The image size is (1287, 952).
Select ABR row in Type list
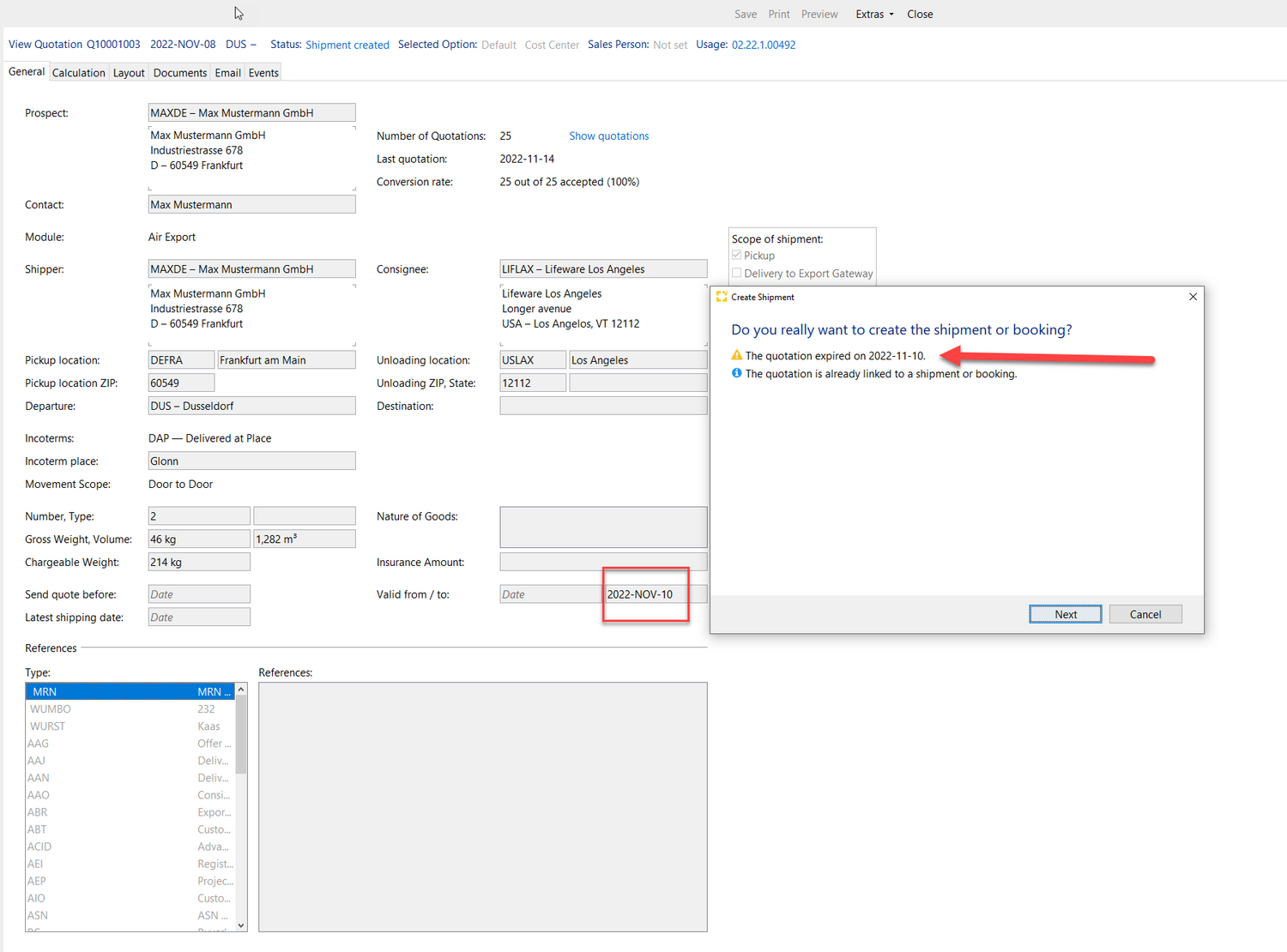coord(130,811)
